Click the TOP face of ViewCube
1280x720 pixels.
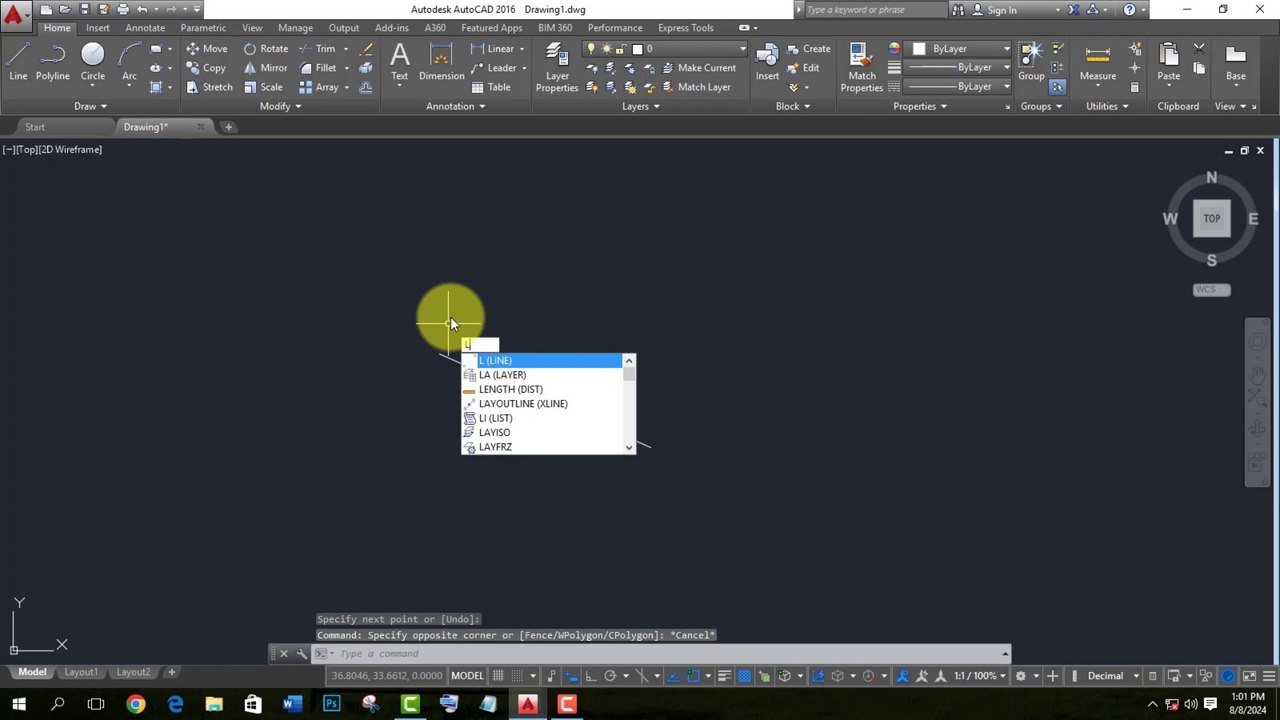coord(1211,218)
